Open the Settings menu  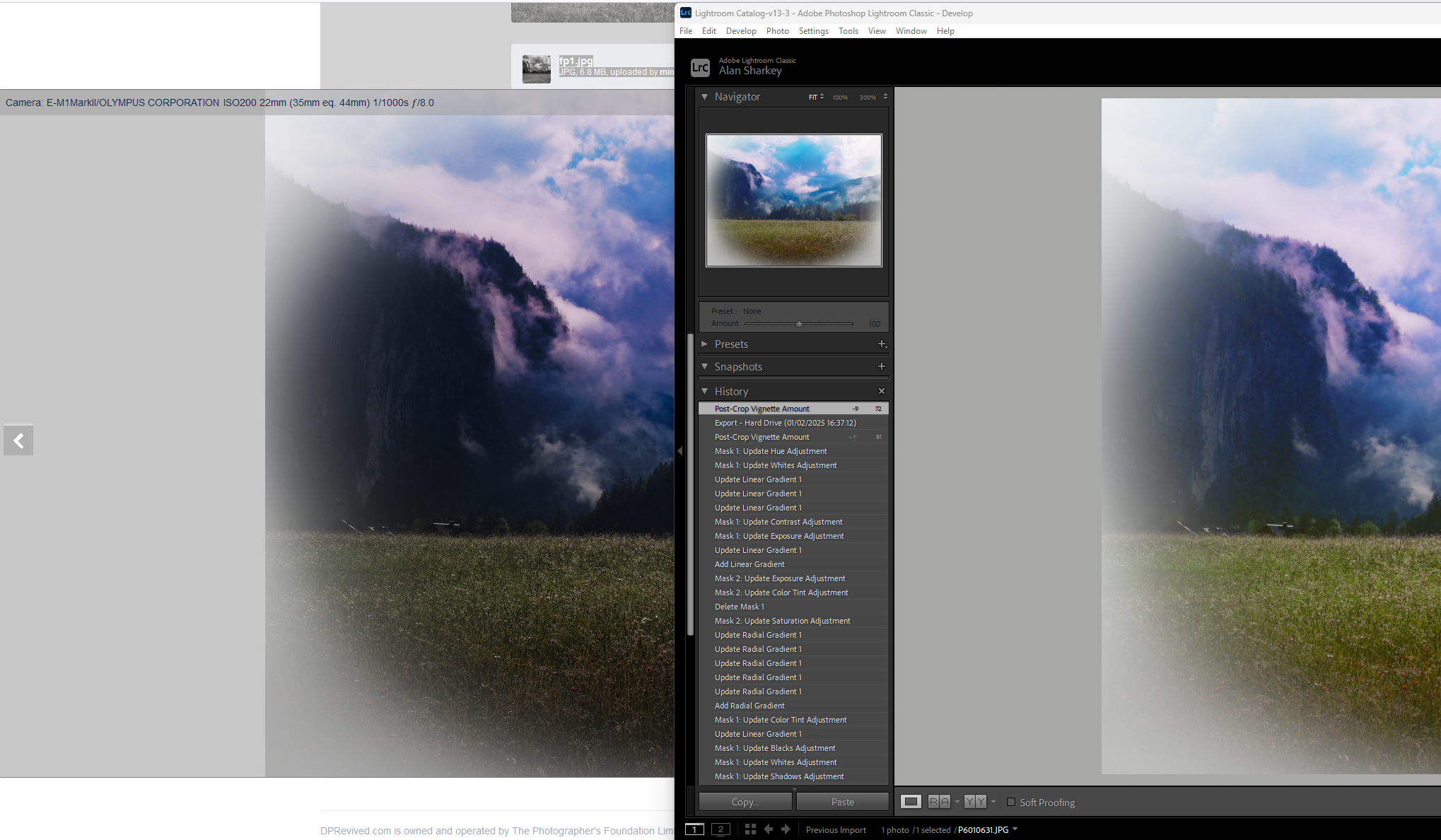[x=813, y=31]
